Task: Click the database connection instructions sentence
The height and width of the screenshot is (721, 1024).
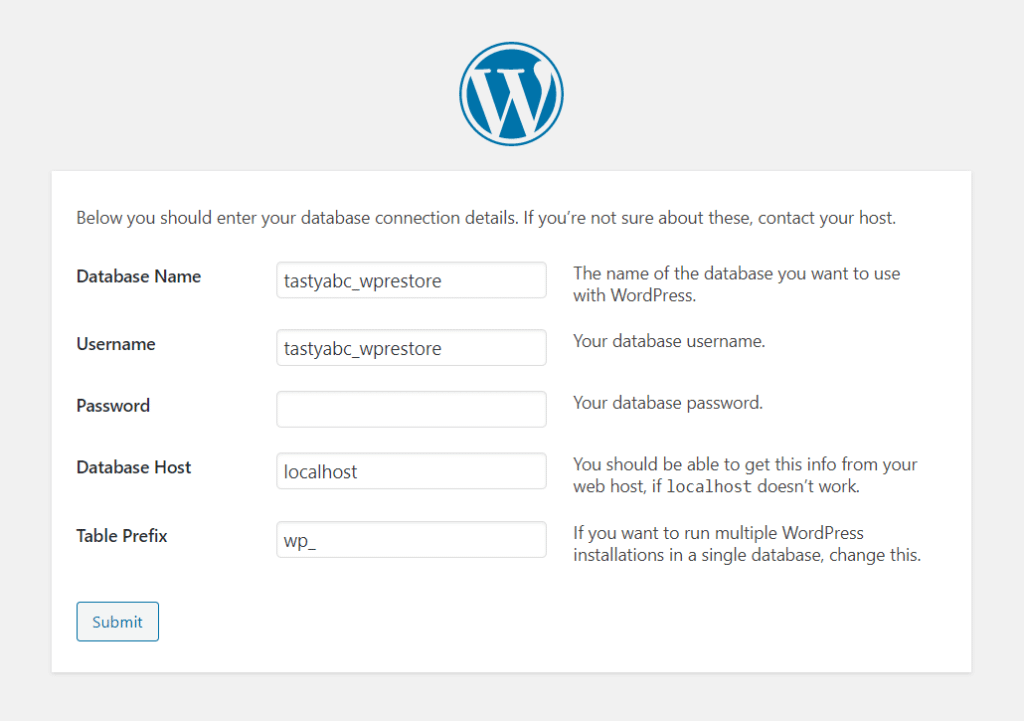Action: click(x=485, y=217)
